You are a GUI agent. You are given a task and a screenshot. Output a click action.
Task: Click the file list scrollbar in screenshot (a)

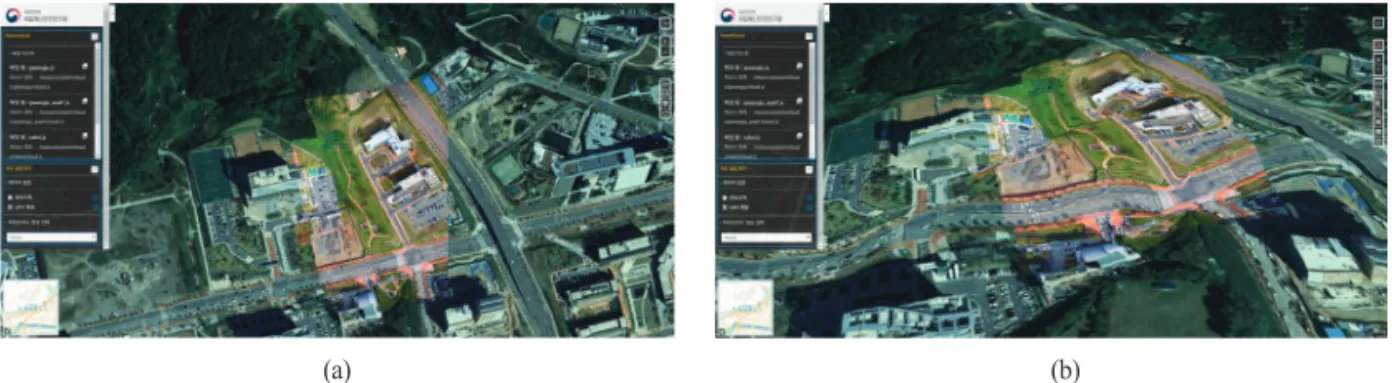99,100
